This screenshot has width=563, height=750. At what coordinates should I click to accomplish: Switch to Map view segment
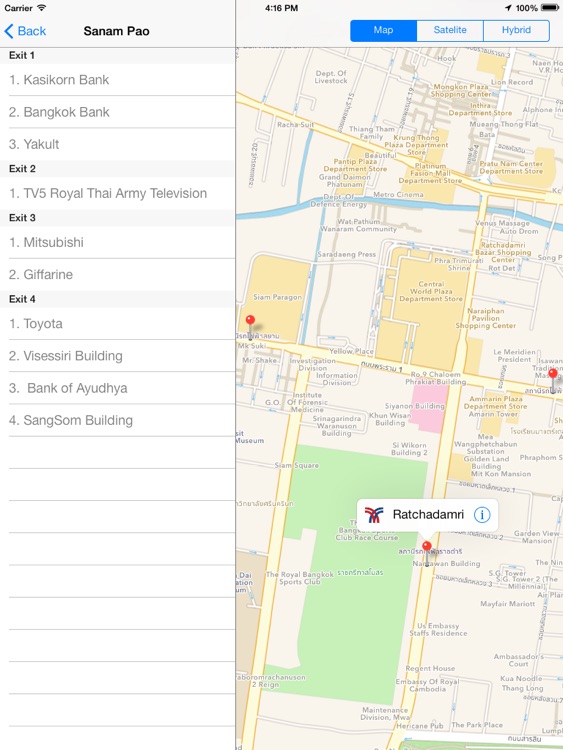coord(384,30)
